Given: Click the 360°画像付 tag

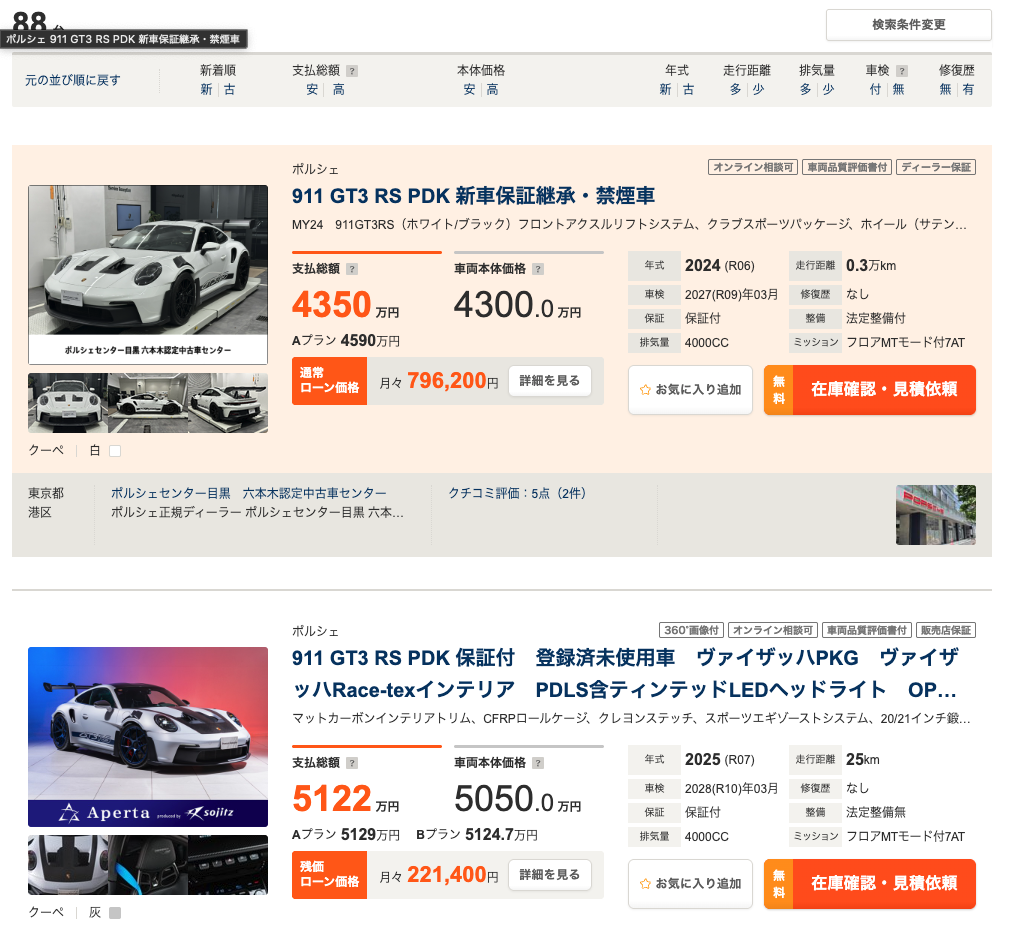Looking at the screenshot, I should coord(692,630).
